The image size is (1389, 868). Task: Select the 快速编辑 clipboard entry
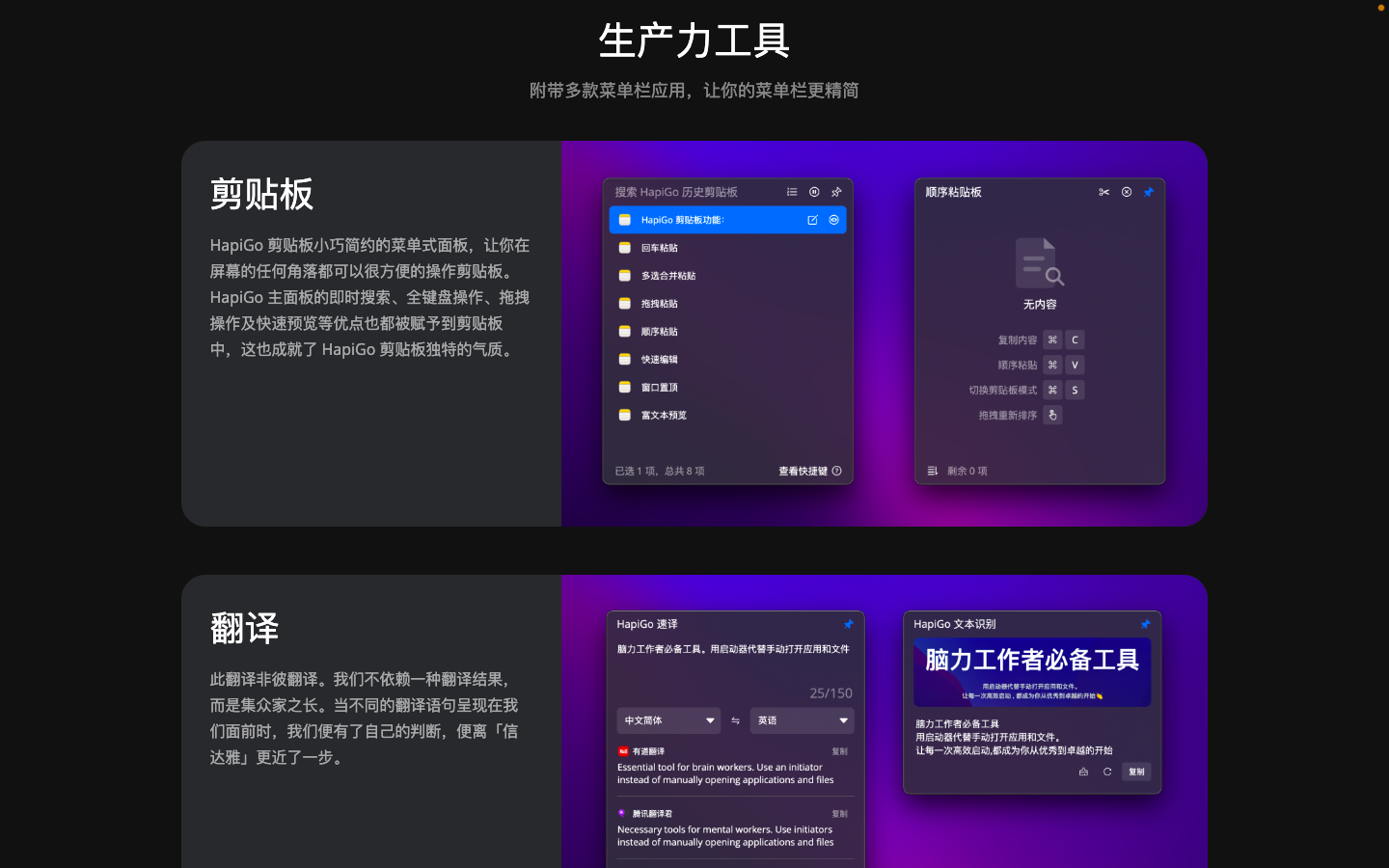728,360
